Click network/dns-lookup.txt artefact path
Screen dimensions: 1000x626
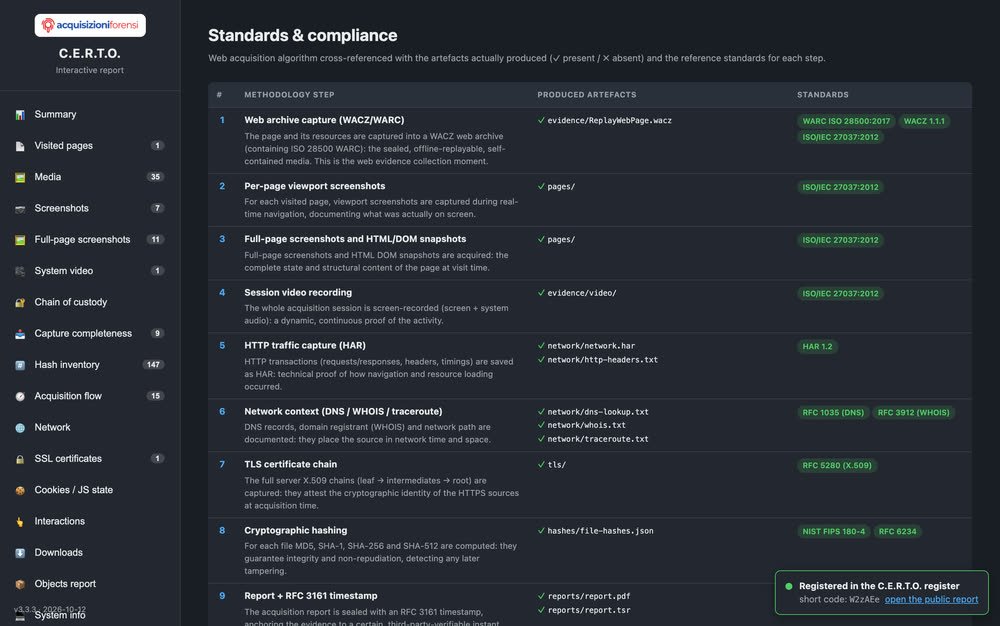pos(598,412)
